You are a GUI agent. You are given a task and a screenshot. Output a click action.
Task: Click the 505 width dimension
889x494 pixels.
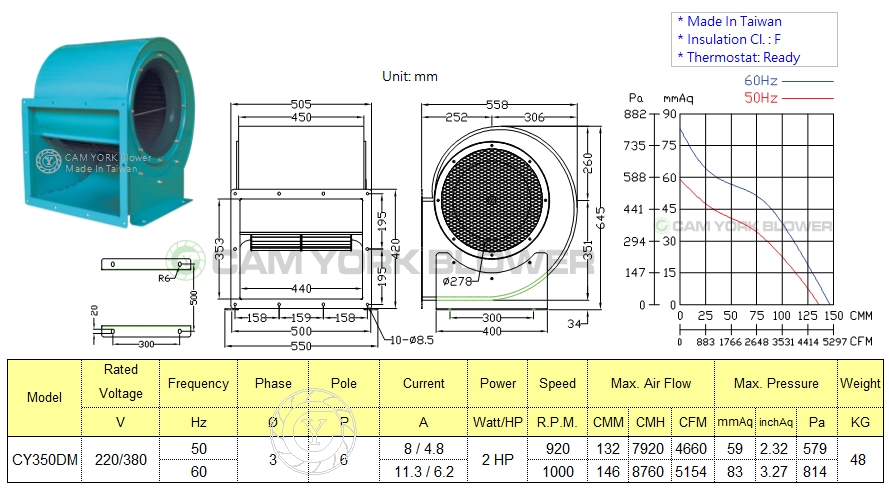pos(301,104)
